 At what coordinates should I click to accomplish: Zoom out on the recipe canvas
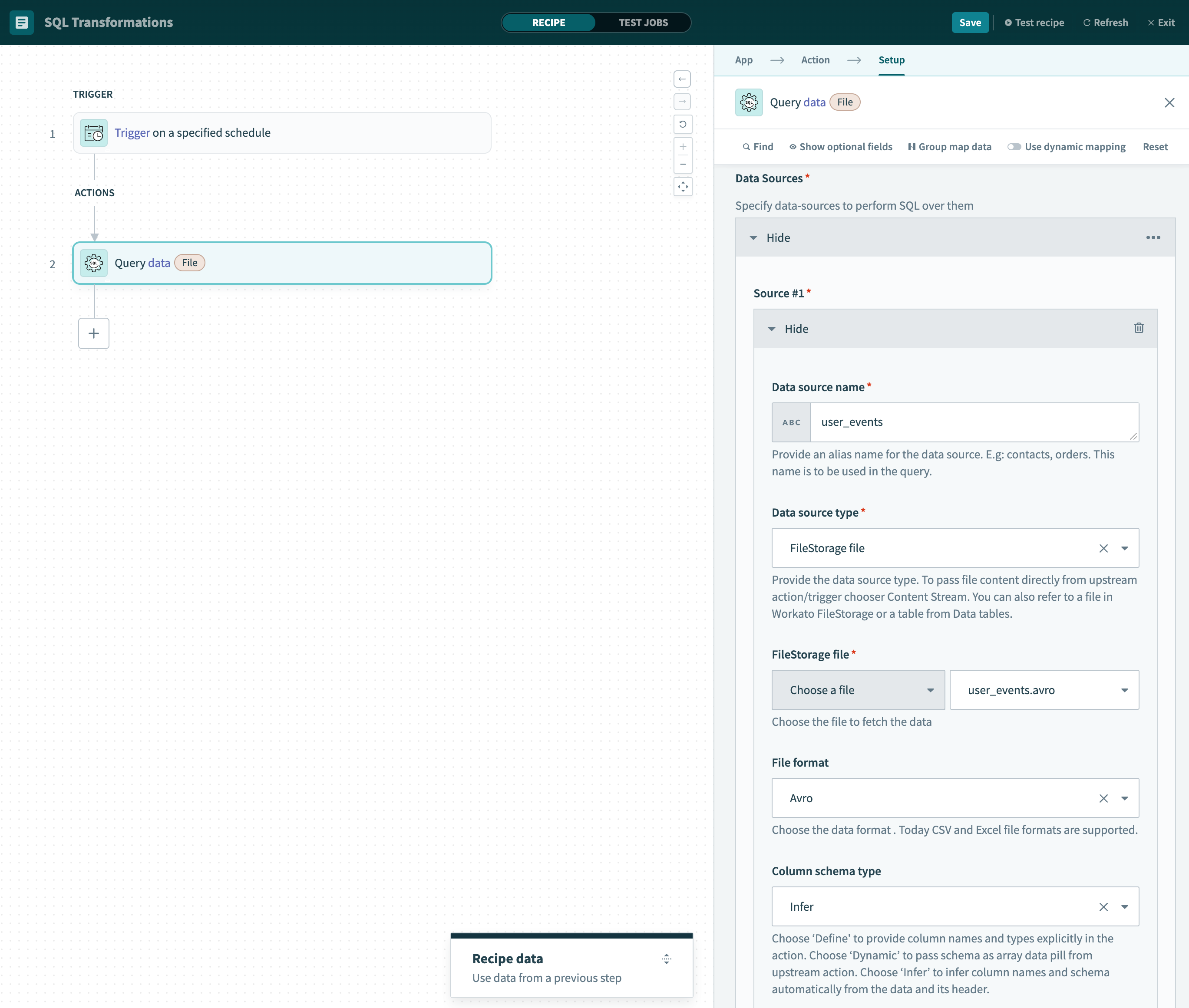coord(683,164)
